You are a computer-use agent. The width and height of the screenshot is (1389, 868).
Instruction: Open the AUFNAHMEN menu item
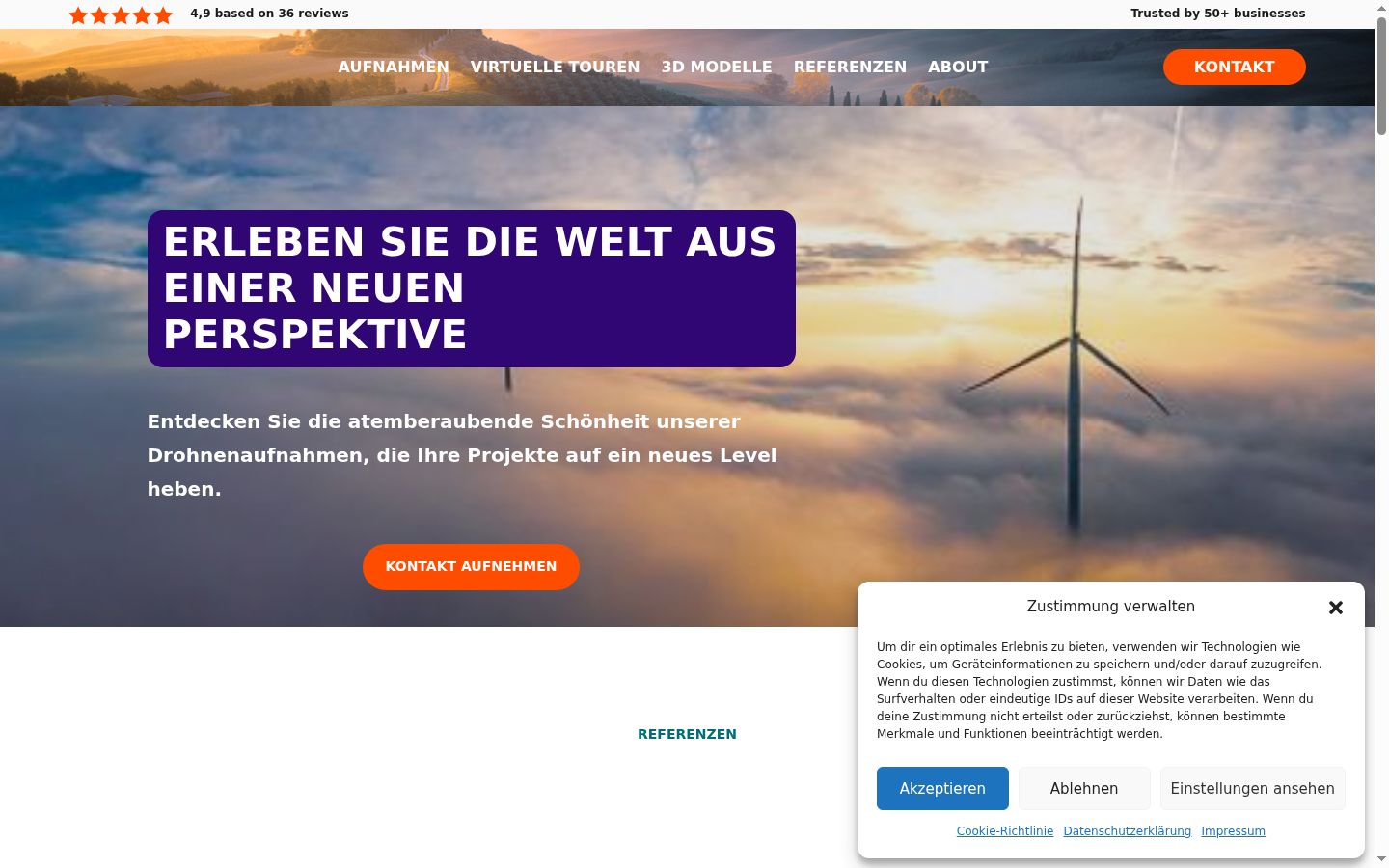point(394,67)
